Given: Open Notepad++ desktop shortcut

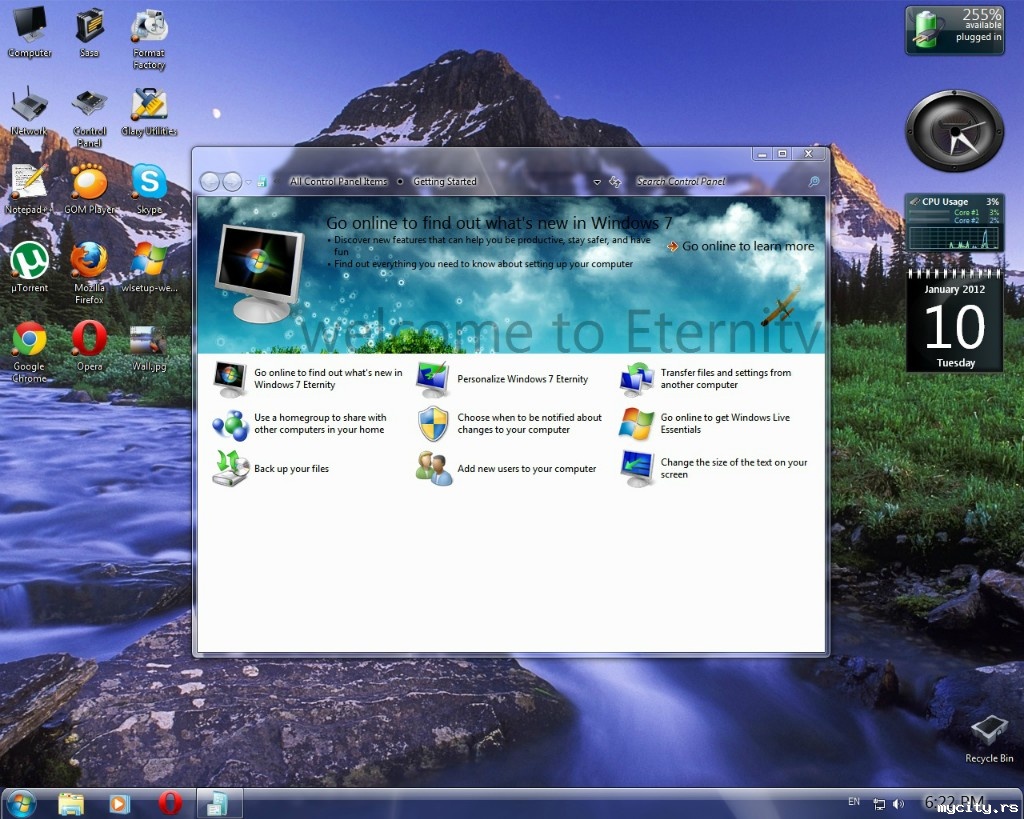Looking at the screenshot, I should pos(28,188).
